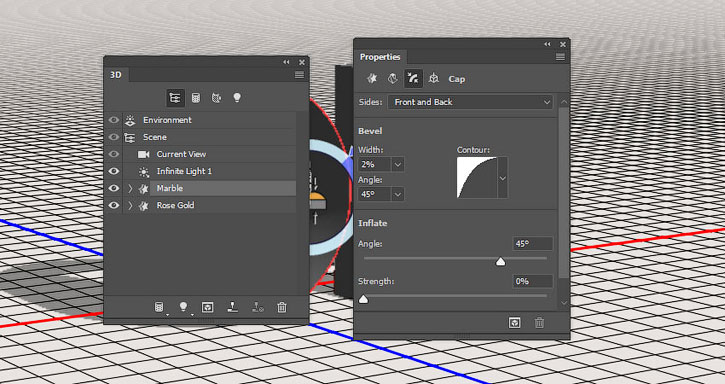Click the Infinite Light 1 sun icon
725x384 pixels.
coord(144,172)
